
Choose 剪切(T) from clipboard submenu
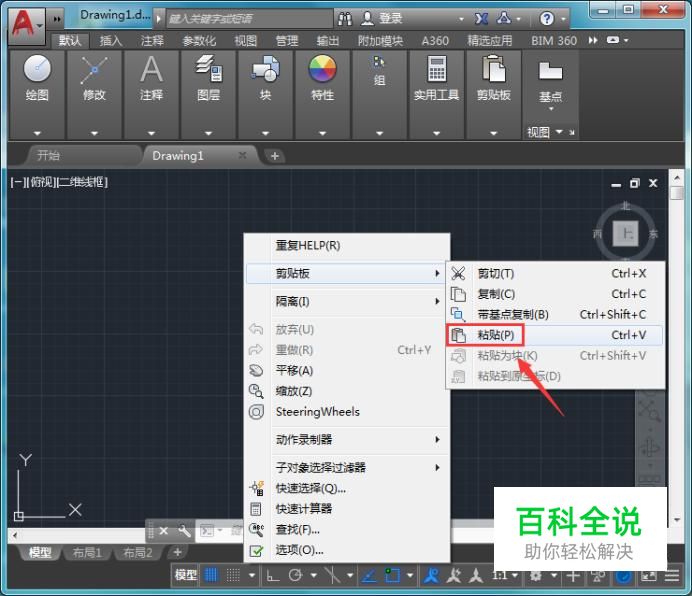555,274
